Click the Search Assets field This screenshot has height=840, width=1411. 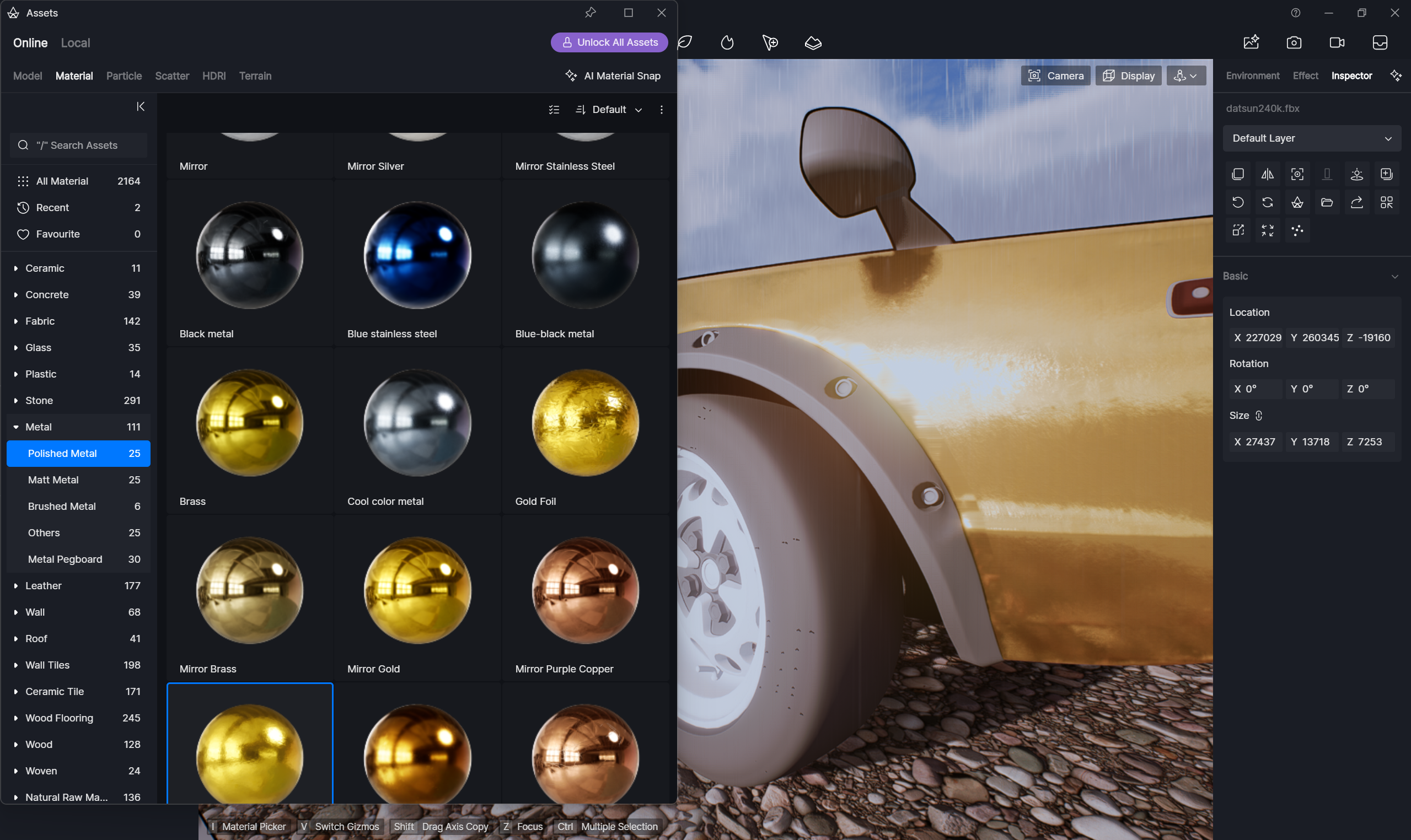tap(78, 146)
